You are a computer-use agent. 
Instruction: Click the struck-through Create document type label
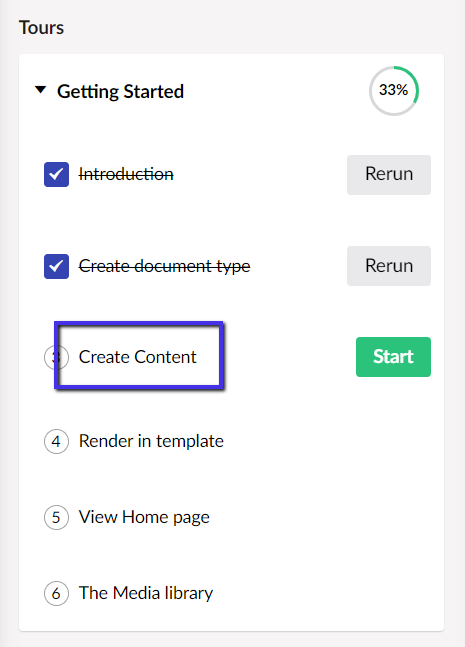coord(164,266)
